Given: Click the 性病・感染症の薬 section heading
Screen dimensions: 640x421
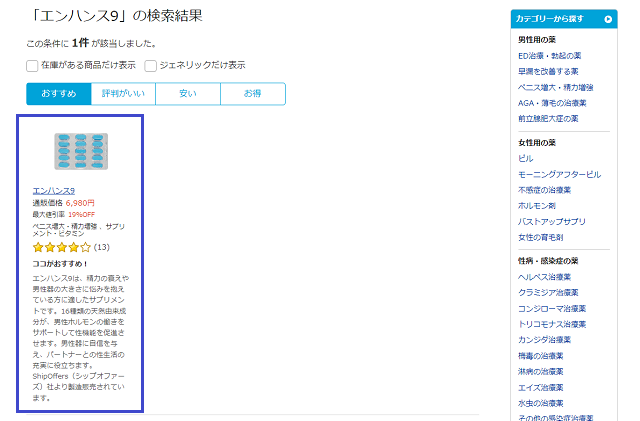Looking at the screenshot, I should pos(548,261).
